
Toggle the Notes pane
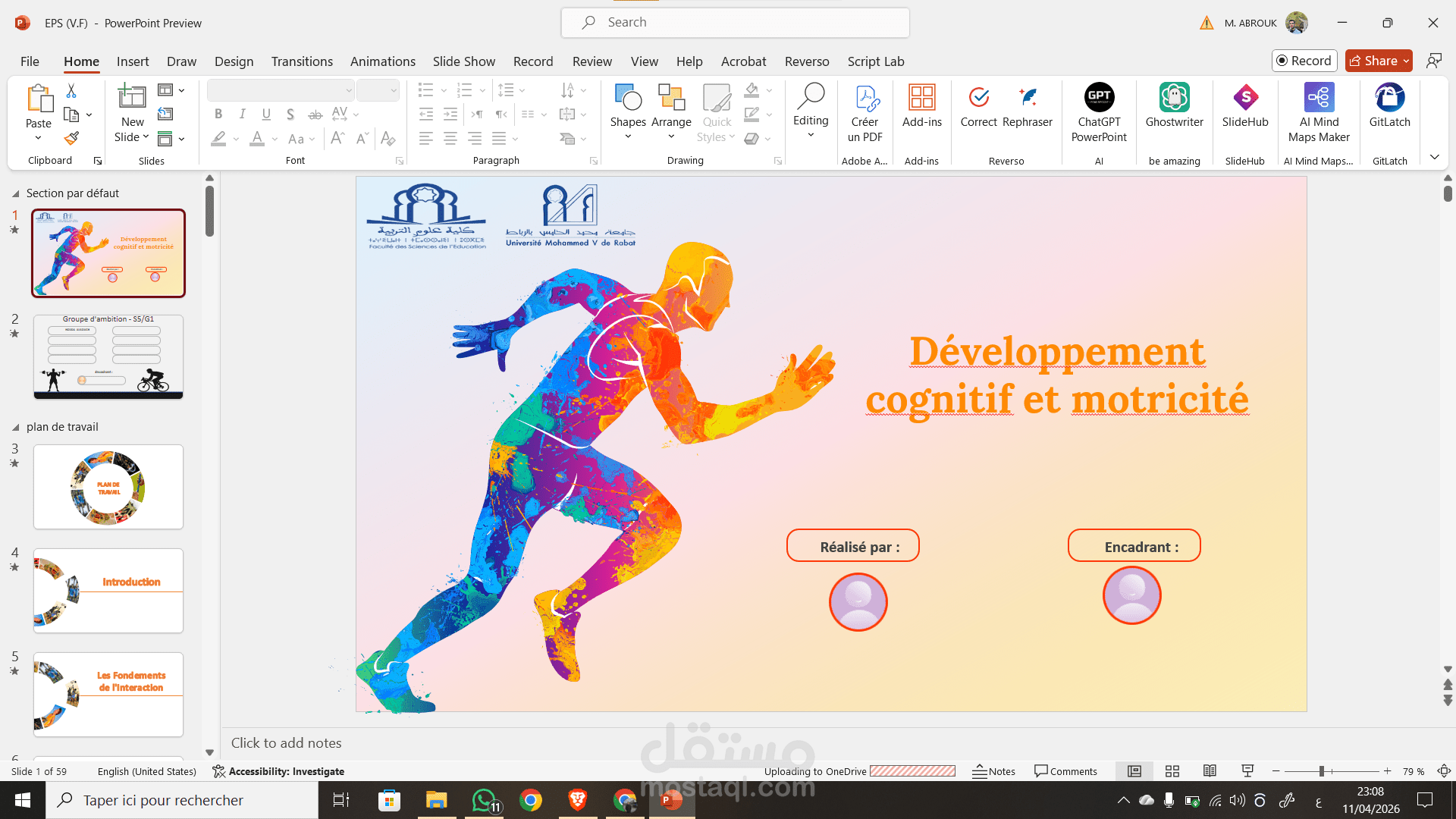click(x=993, y=771)
